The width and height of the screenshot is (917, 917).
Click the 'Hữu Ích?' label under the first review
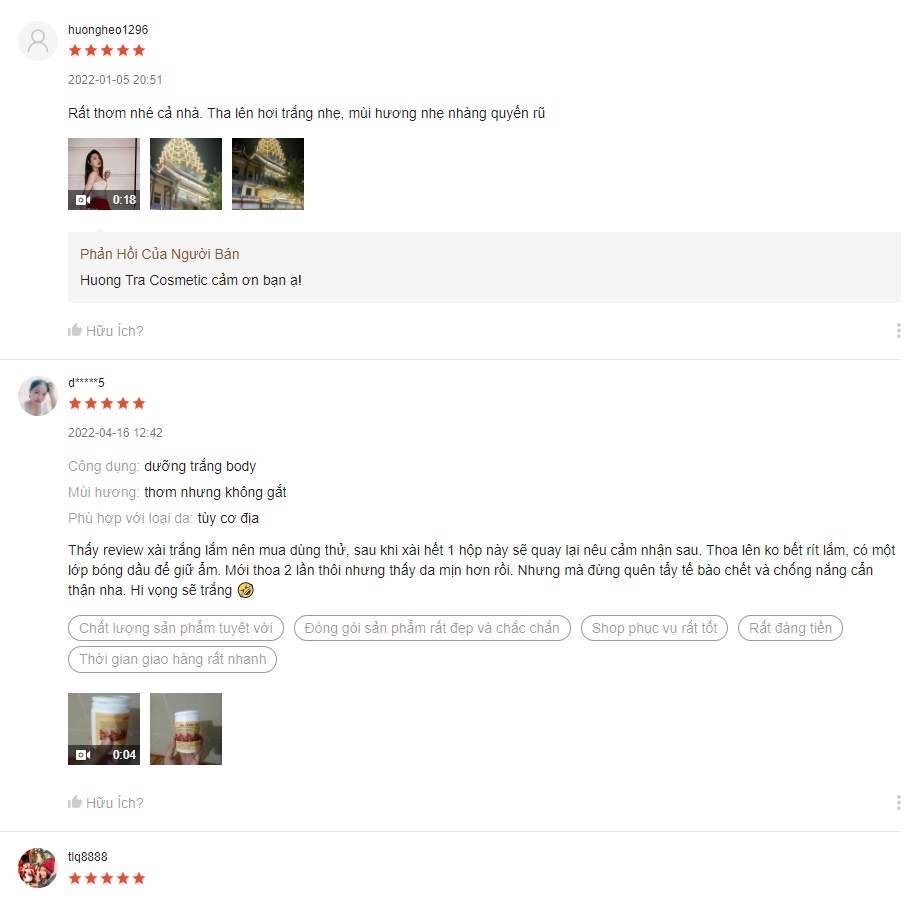point(115,331)
